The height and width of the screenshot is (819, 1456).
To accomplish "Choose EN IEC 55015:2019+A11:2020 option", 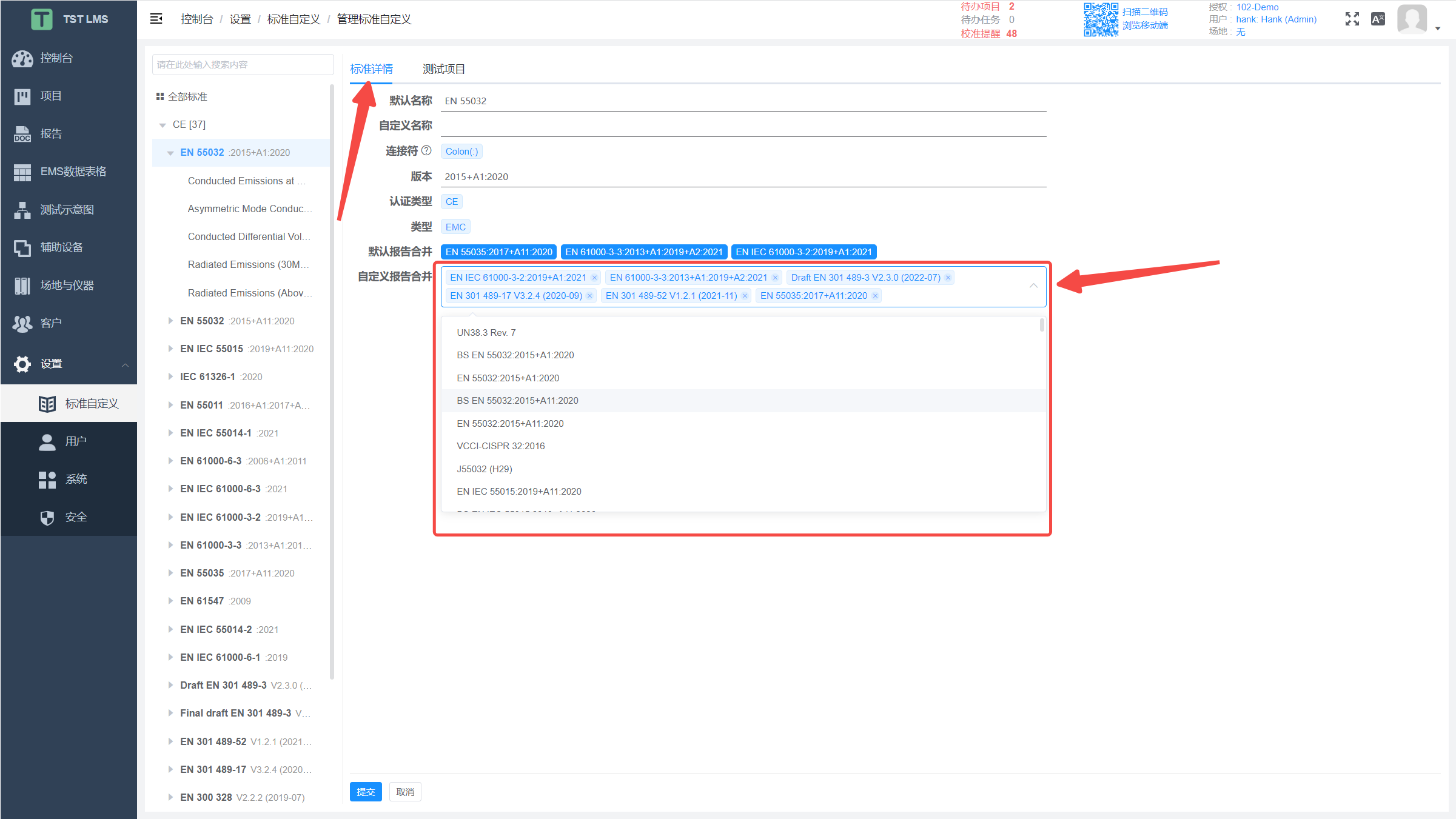I will click(743, 492).
